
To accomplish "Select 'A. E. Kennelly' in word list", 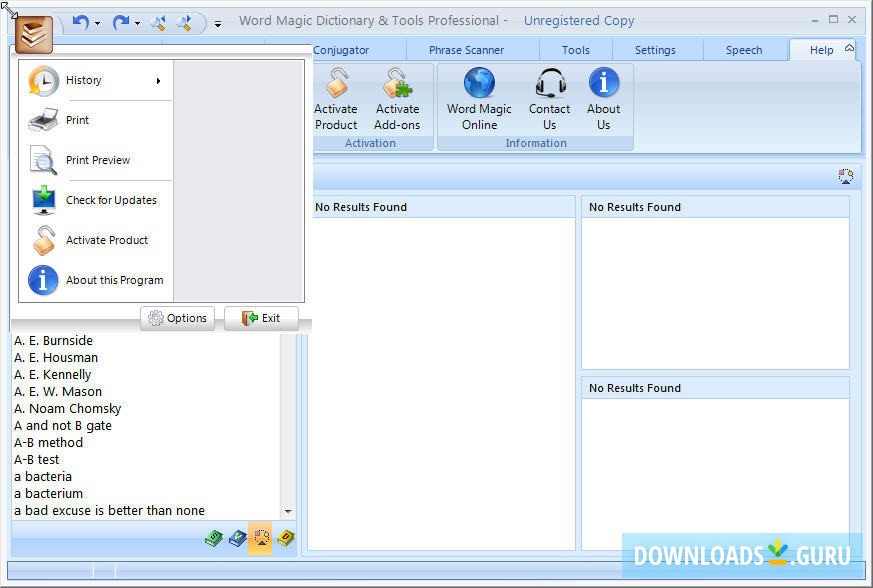I will (52, 375).
